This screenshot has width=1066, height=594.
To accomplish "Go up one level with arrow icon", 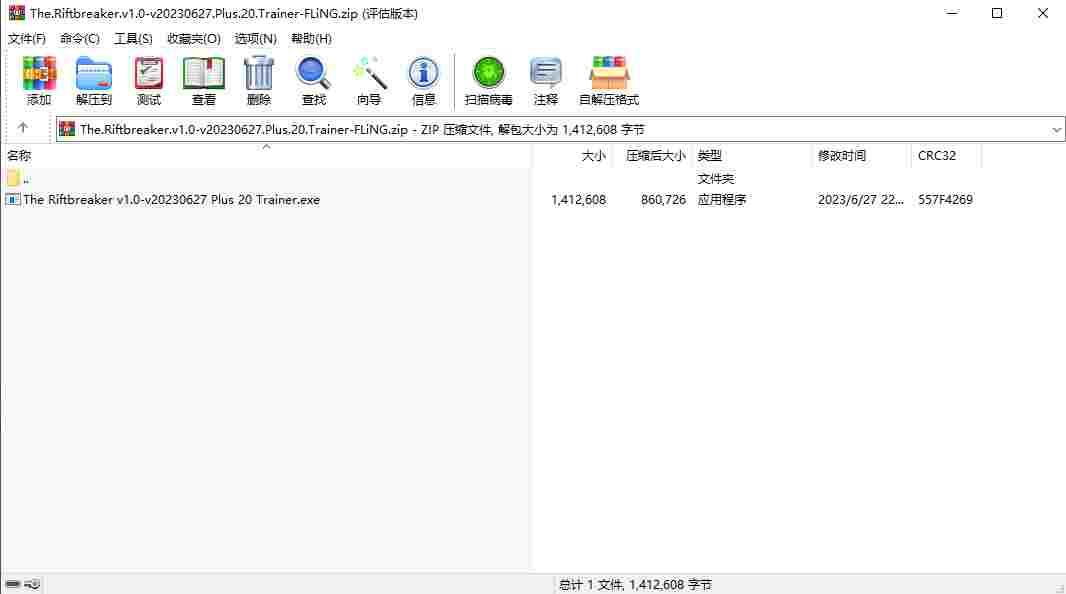I will (x=22, y=128).
